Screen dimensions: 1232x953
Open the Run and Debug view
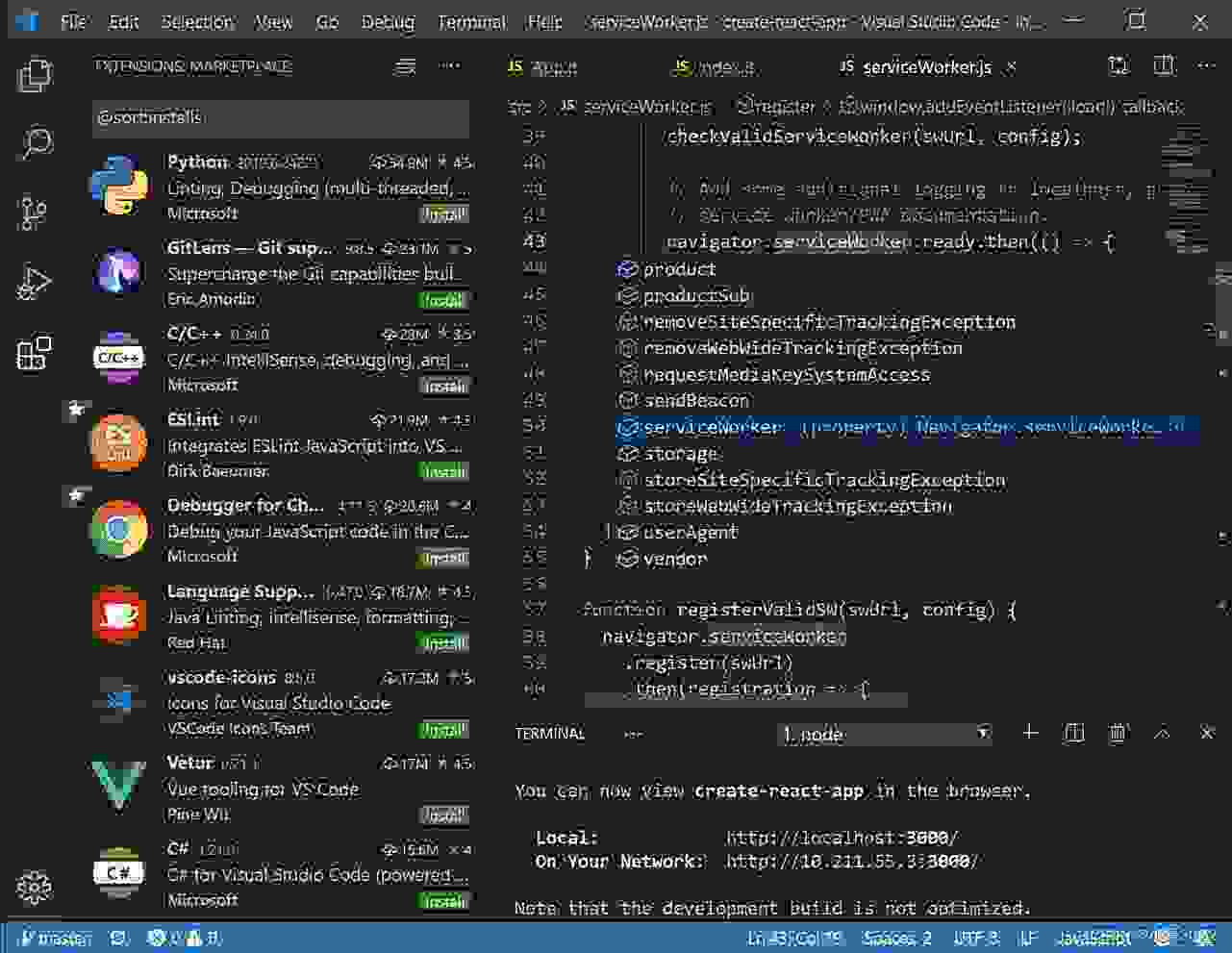click(x=35, y=283)
